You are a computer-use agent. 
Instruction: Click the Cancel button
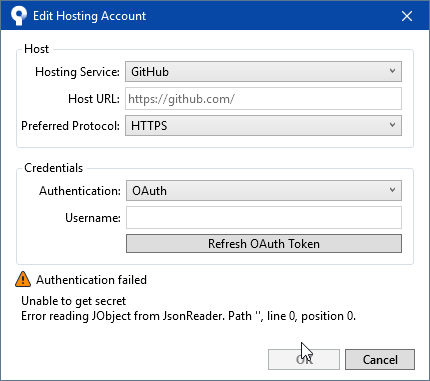click(380, 360)
